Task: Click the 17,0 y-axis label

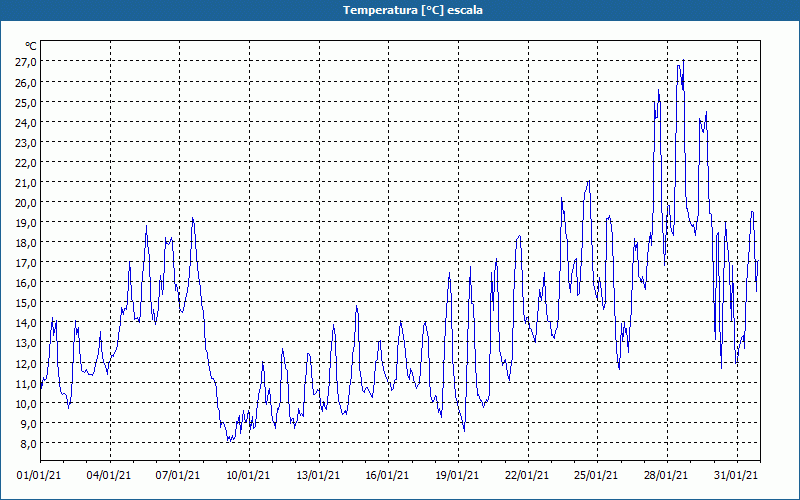Action: point(26,263)
